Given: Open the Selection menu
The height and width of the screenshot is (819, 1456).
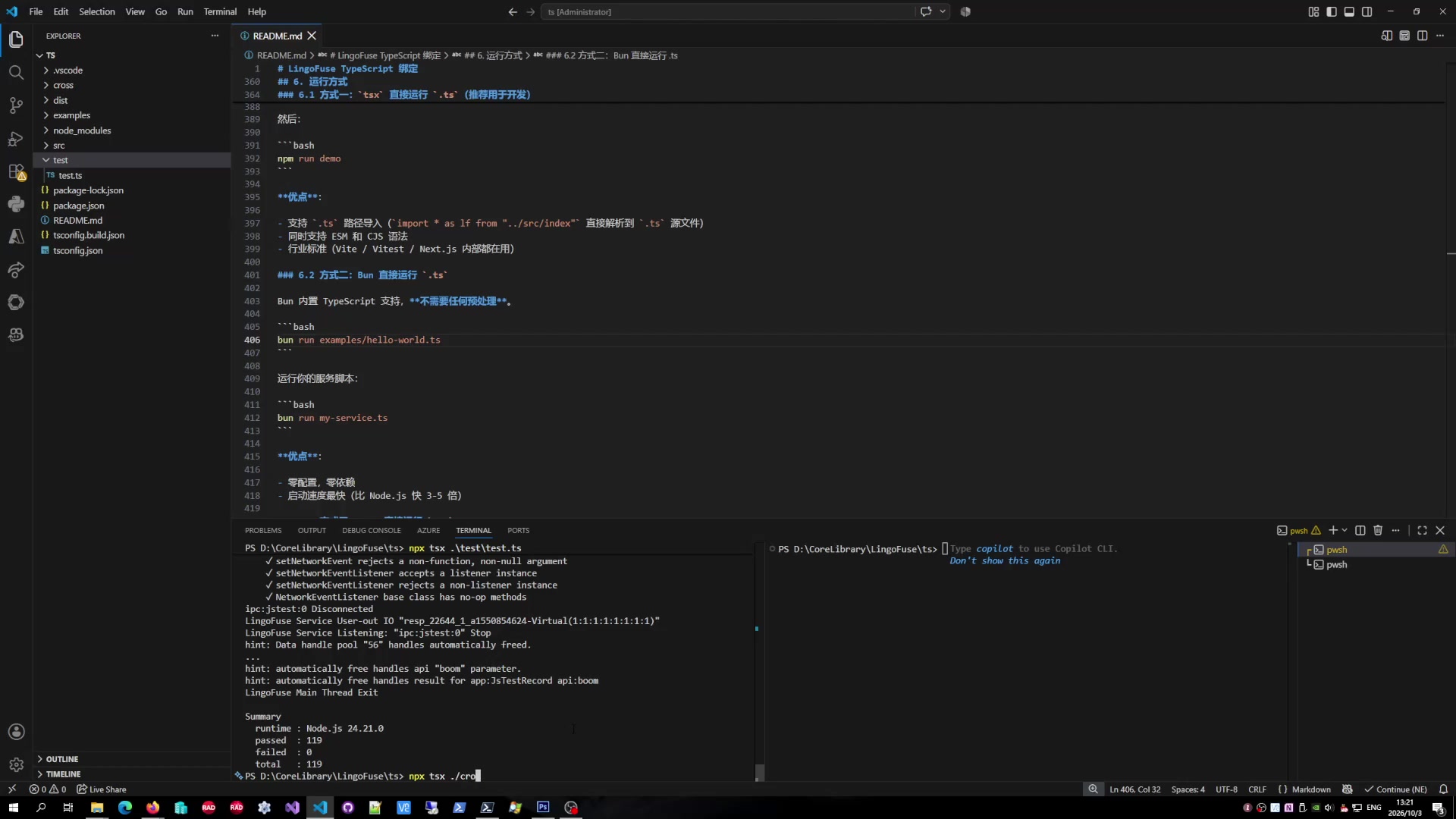Looking at the screenshot, I should pos(97,11).
